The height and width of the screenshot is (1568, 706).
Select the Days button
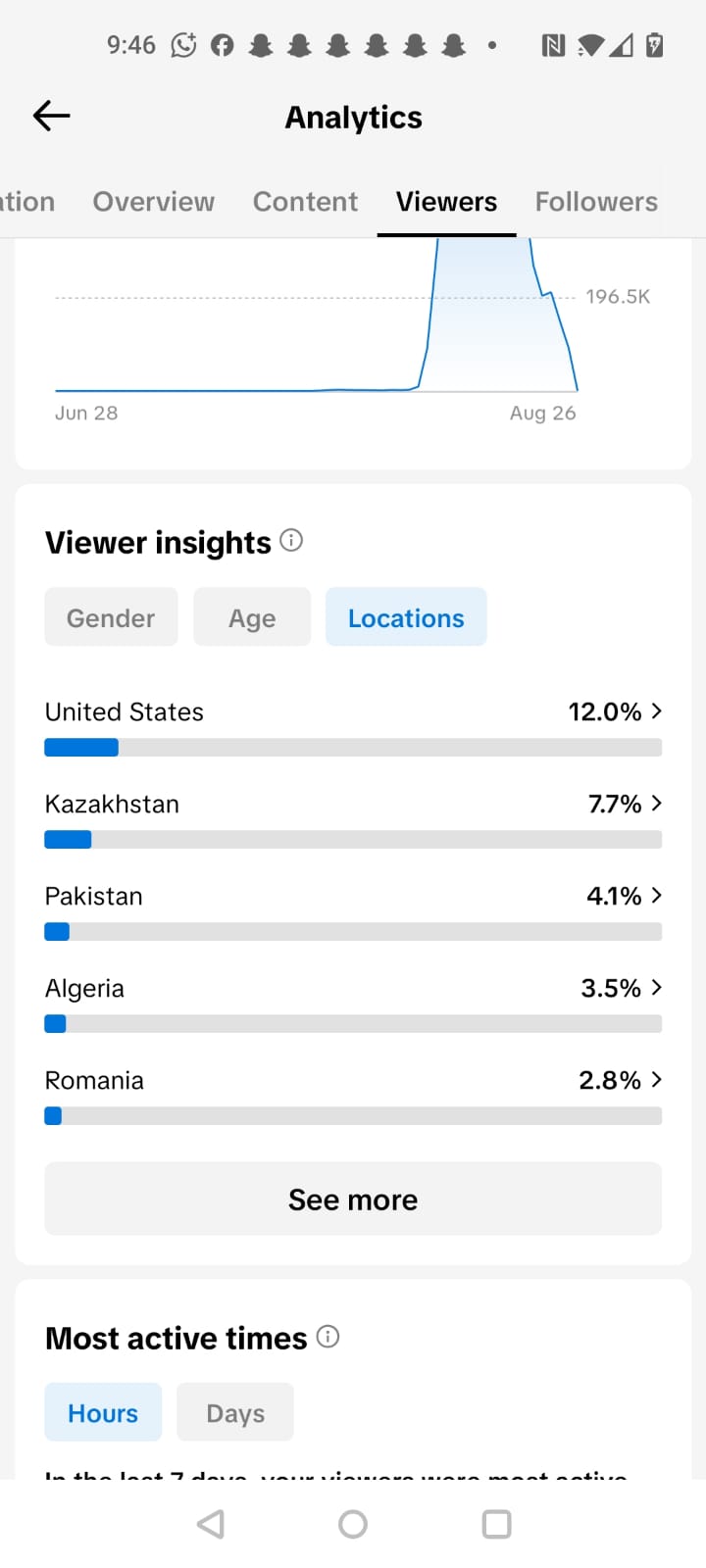tap(235, 1412)
